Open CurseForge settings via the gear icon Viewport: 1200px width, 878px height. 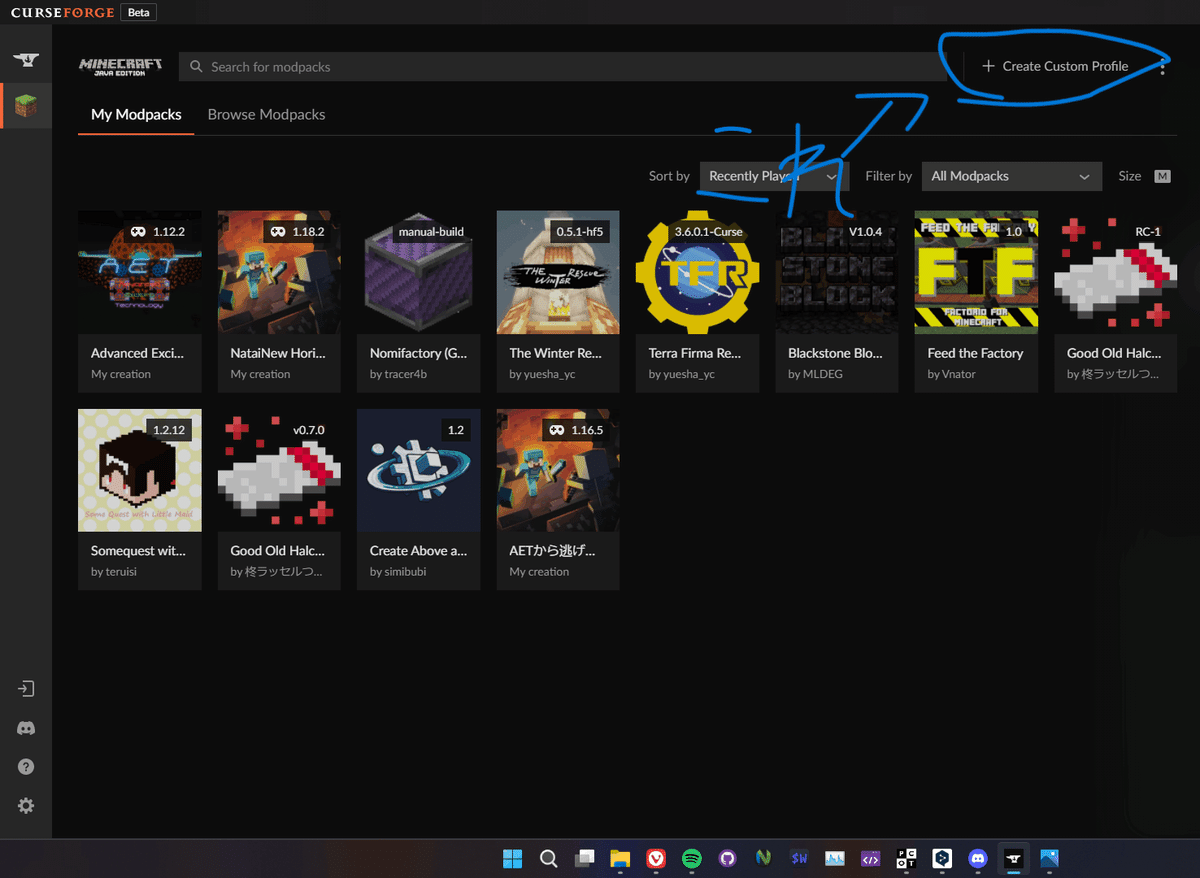(25, 805)
